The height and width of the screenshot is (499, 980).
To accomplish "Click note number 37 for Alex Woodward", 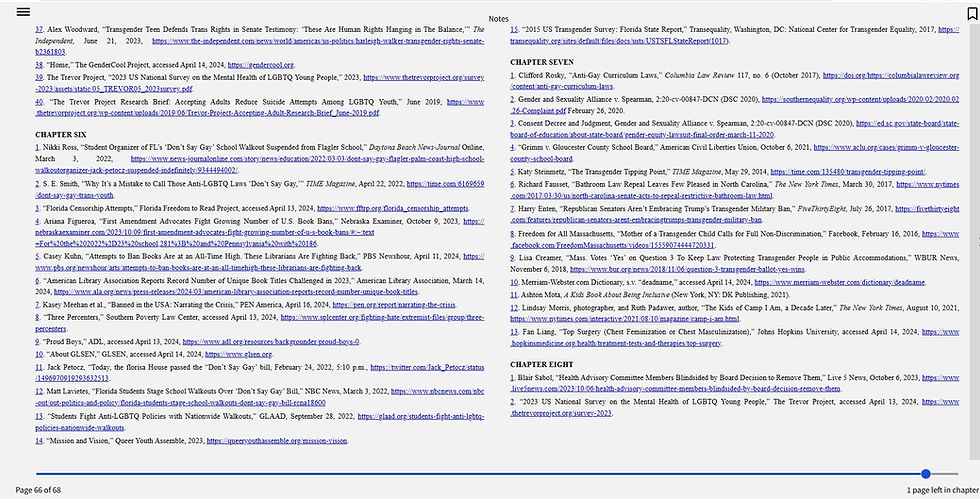I will 39,29.
